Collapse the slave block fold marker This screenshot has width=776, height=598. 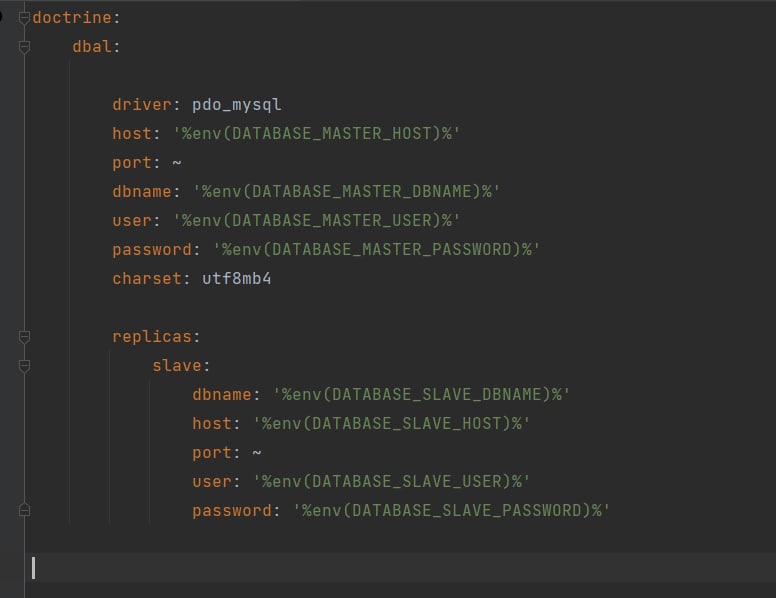coord(24,366)
